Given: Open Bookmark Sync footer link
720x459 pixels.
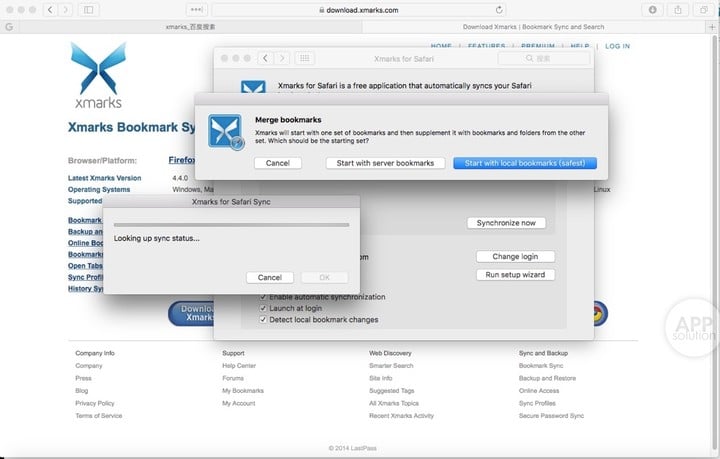Looking at the screenshot, I should [x=541, y=366].
